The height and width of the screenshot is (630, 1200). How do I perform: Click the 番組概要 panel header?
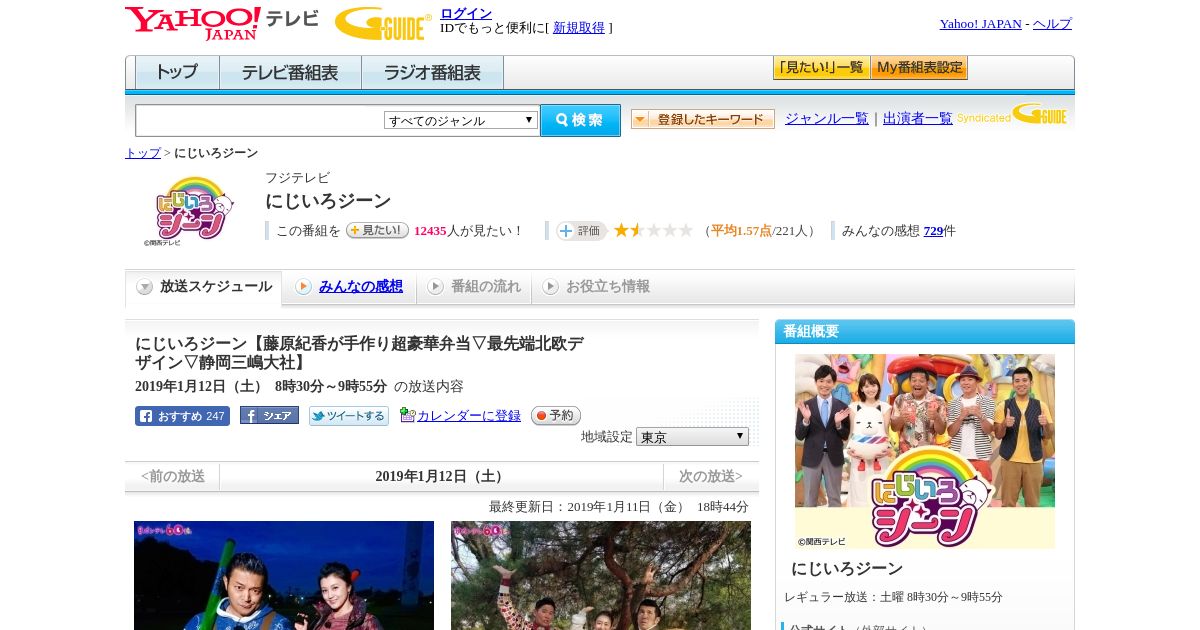click(925, 332)
